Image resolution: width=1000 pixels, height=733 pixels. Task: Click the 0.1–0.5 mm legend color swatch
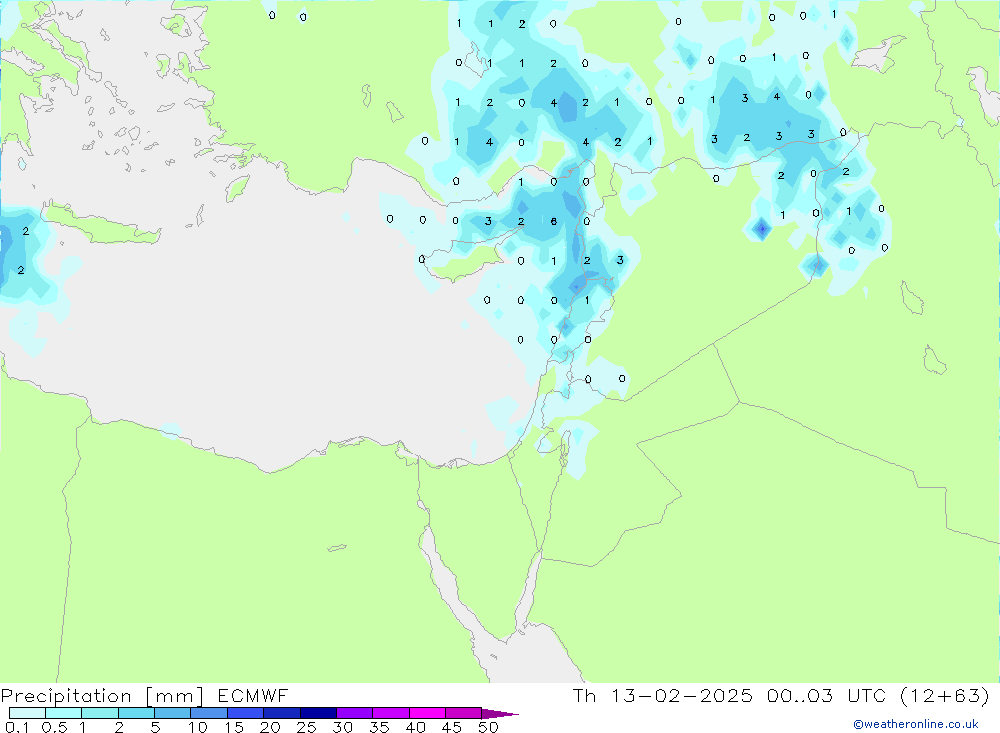coord(27,713)
